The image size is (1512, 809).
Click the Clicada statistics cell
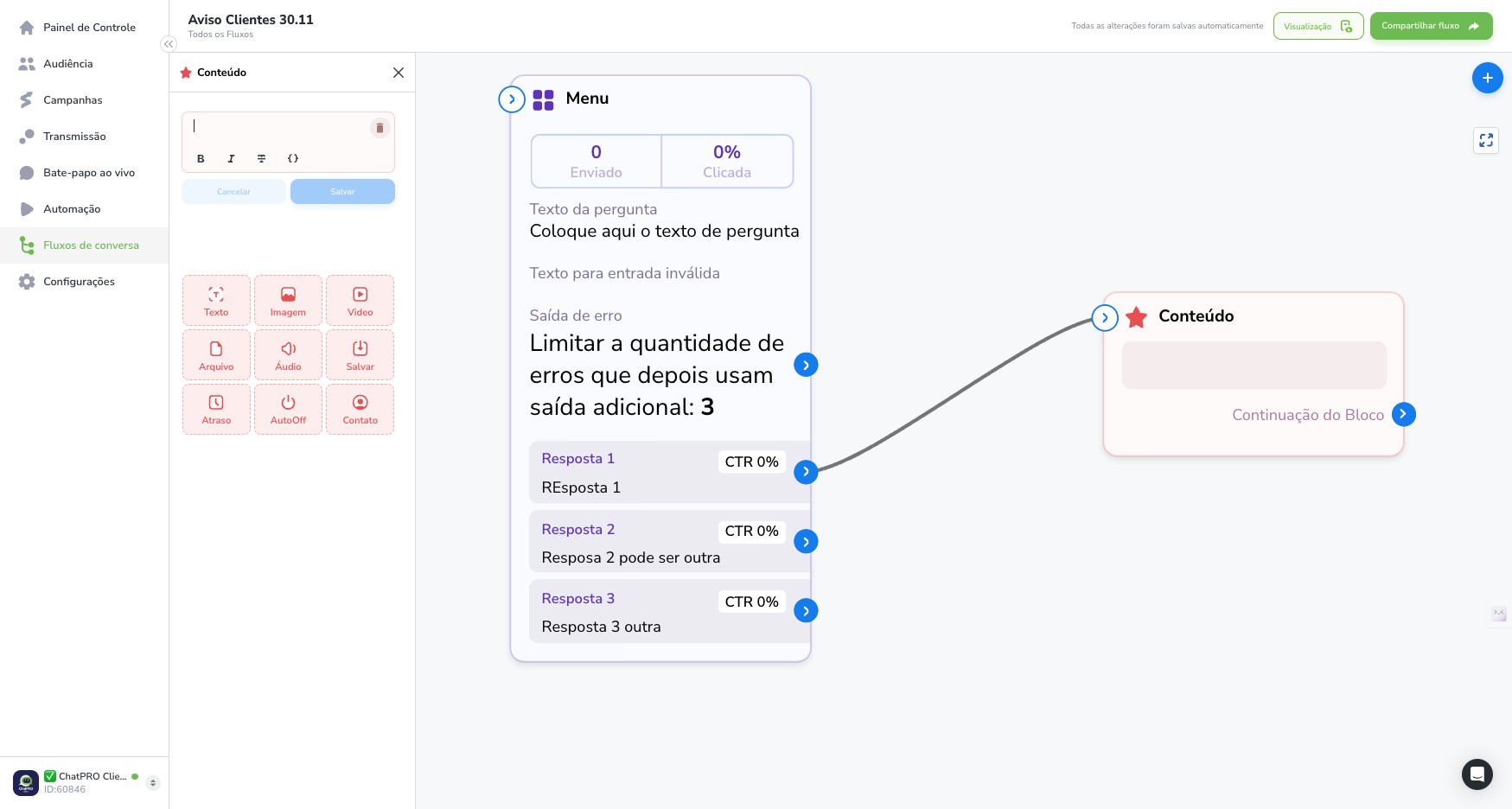[727, 161]
